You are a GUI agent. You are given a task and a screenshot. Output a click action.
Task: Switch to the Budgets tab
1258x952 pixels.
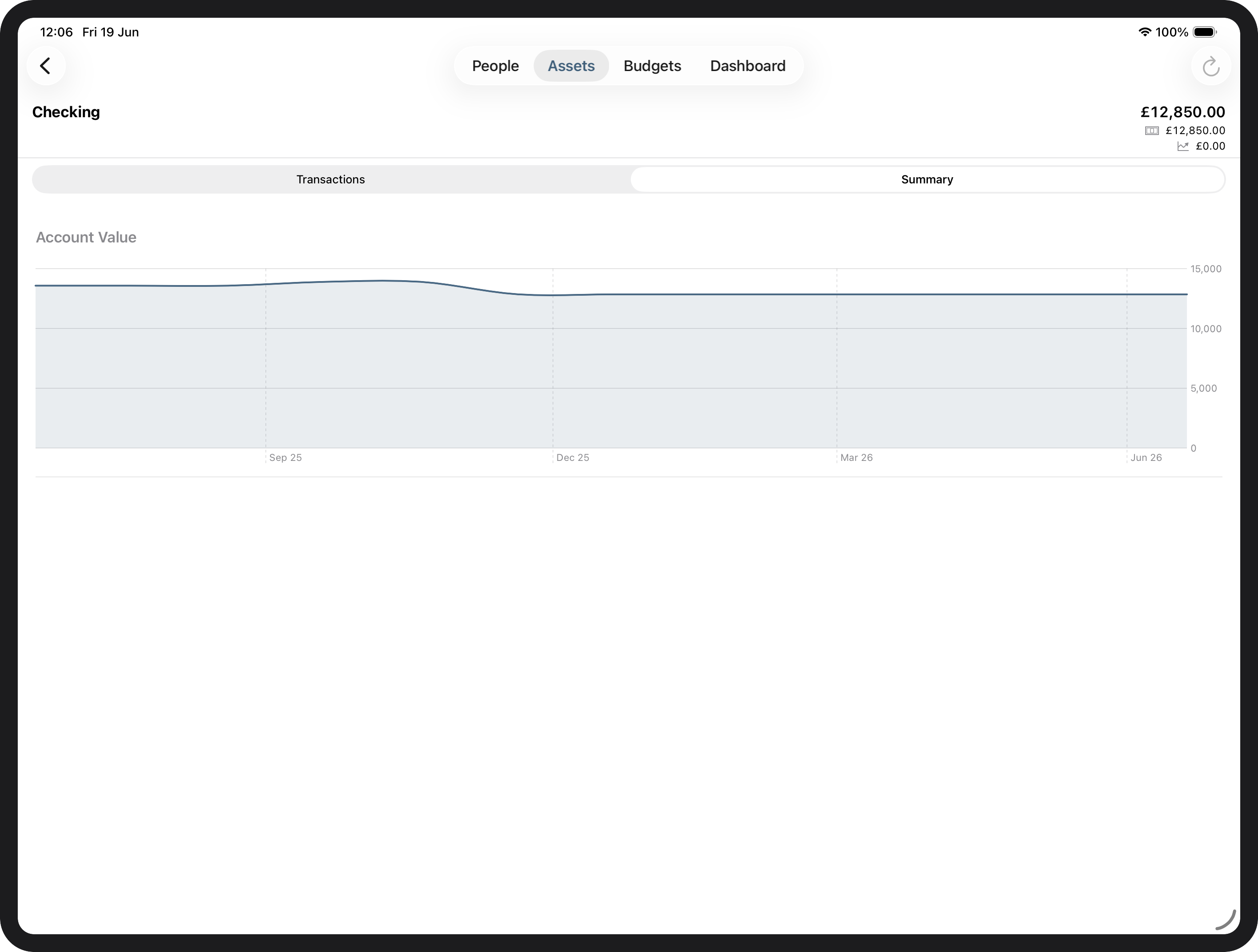[x=652, y=66]
